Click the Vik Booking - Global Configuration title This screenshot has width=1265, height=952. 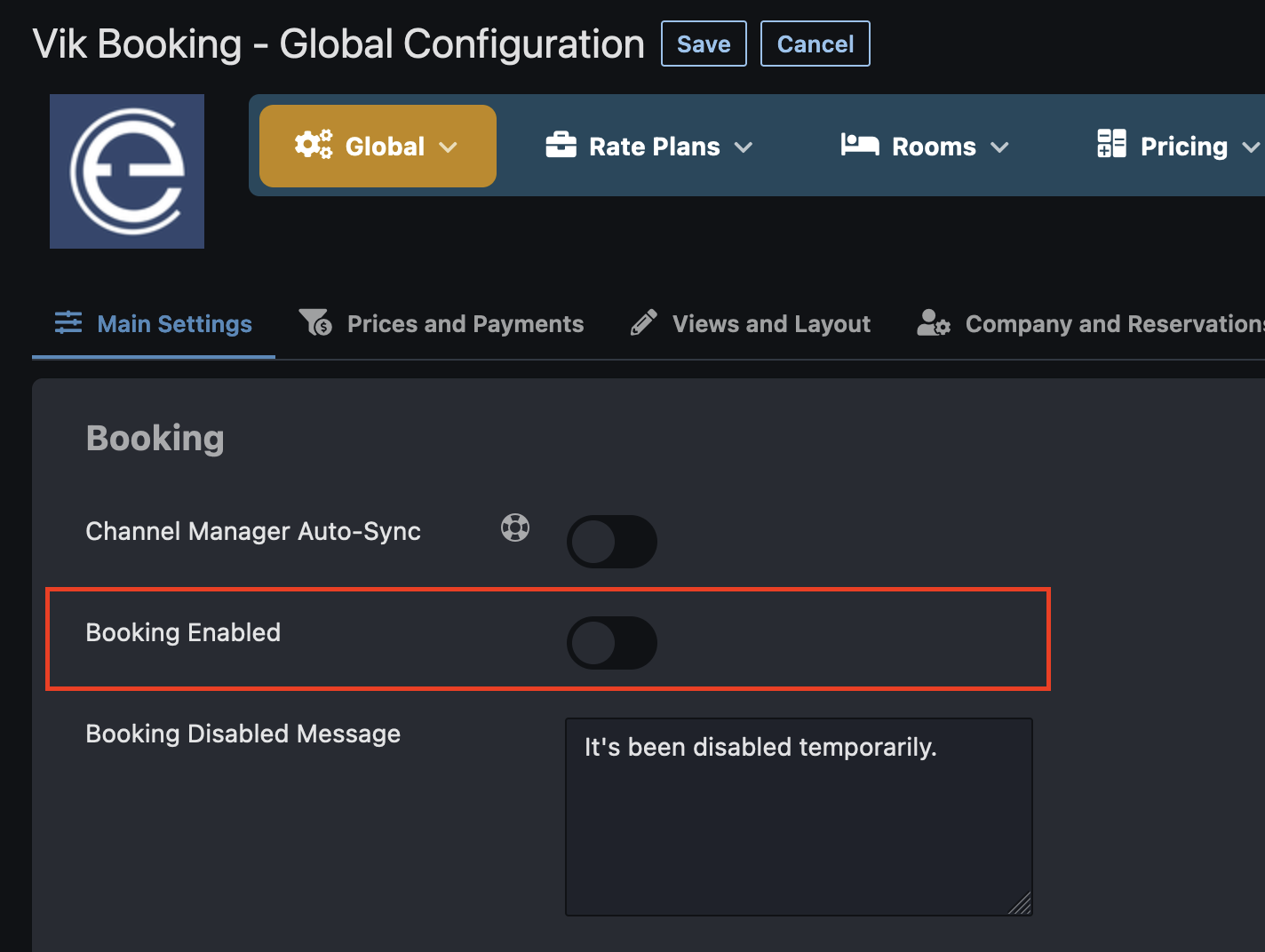point(338,44)
